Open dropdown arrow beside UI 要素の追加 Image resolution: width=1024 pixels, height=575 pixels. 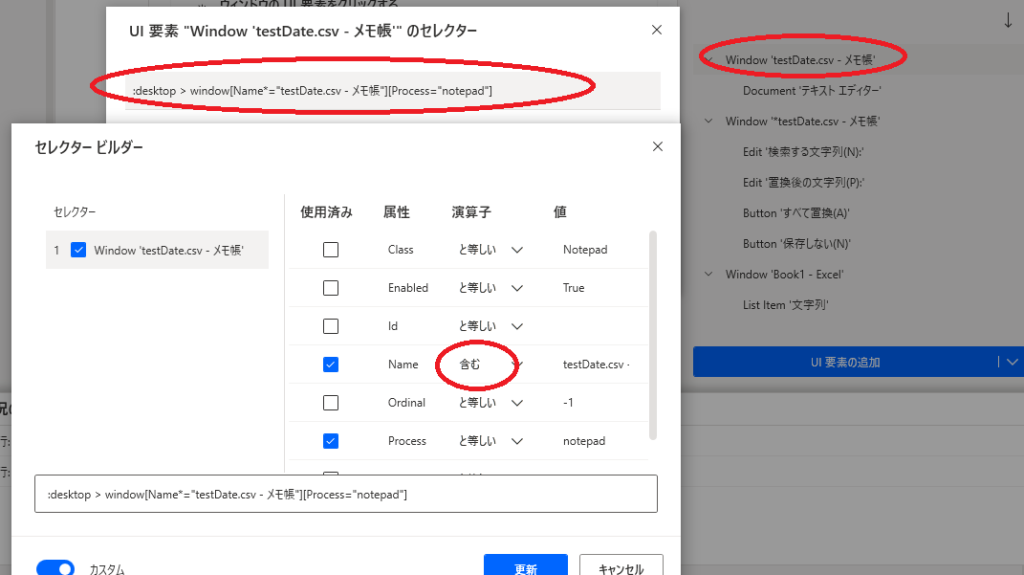click(1012, 362)
